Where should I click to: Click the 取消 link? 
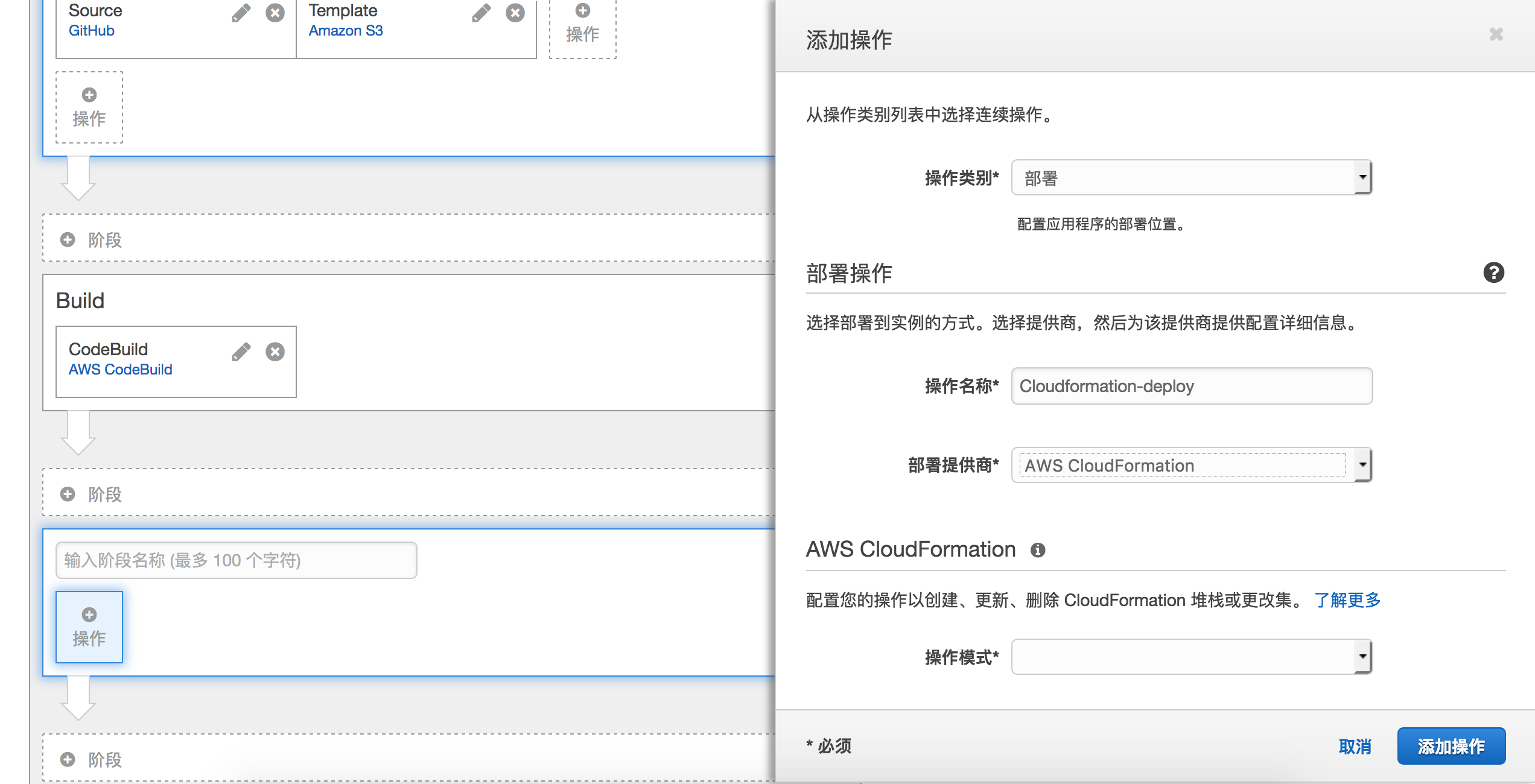click(x=1355, y=747)
